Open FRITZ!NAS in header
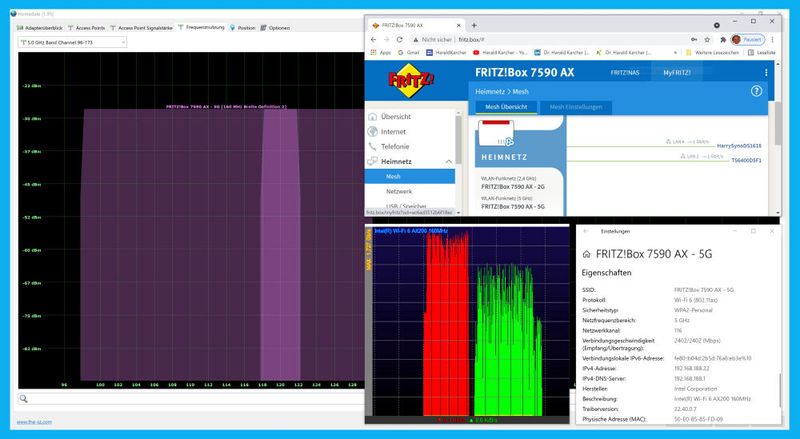The image size is (800, 439). tap(624, 72)
